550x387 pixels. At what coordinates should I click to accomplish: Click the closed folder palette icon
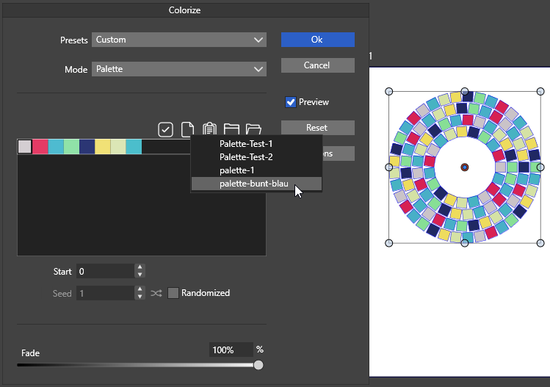232,129
